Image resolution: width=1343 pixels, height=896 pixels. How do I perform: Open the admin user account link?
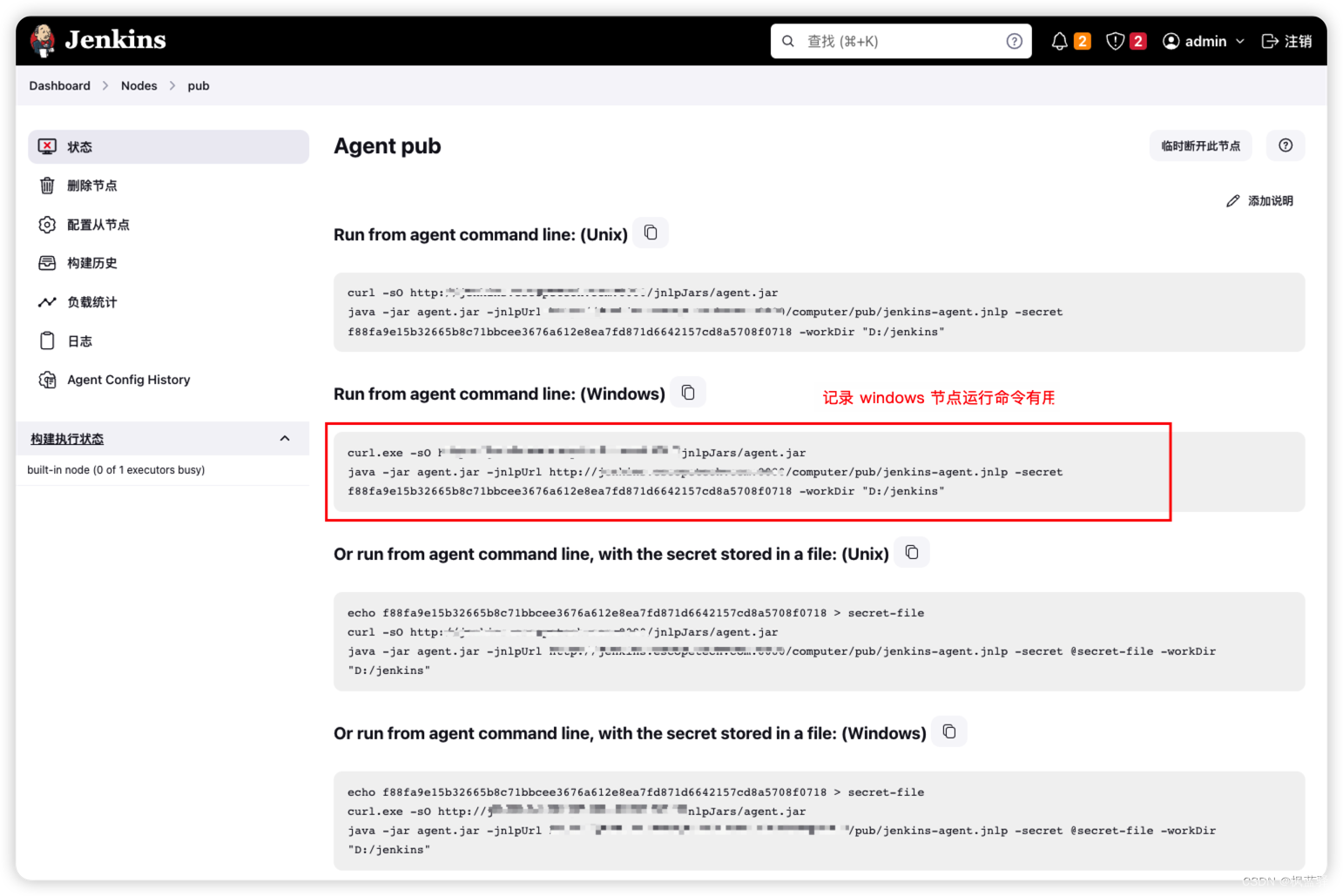(x=1195, y=41)
